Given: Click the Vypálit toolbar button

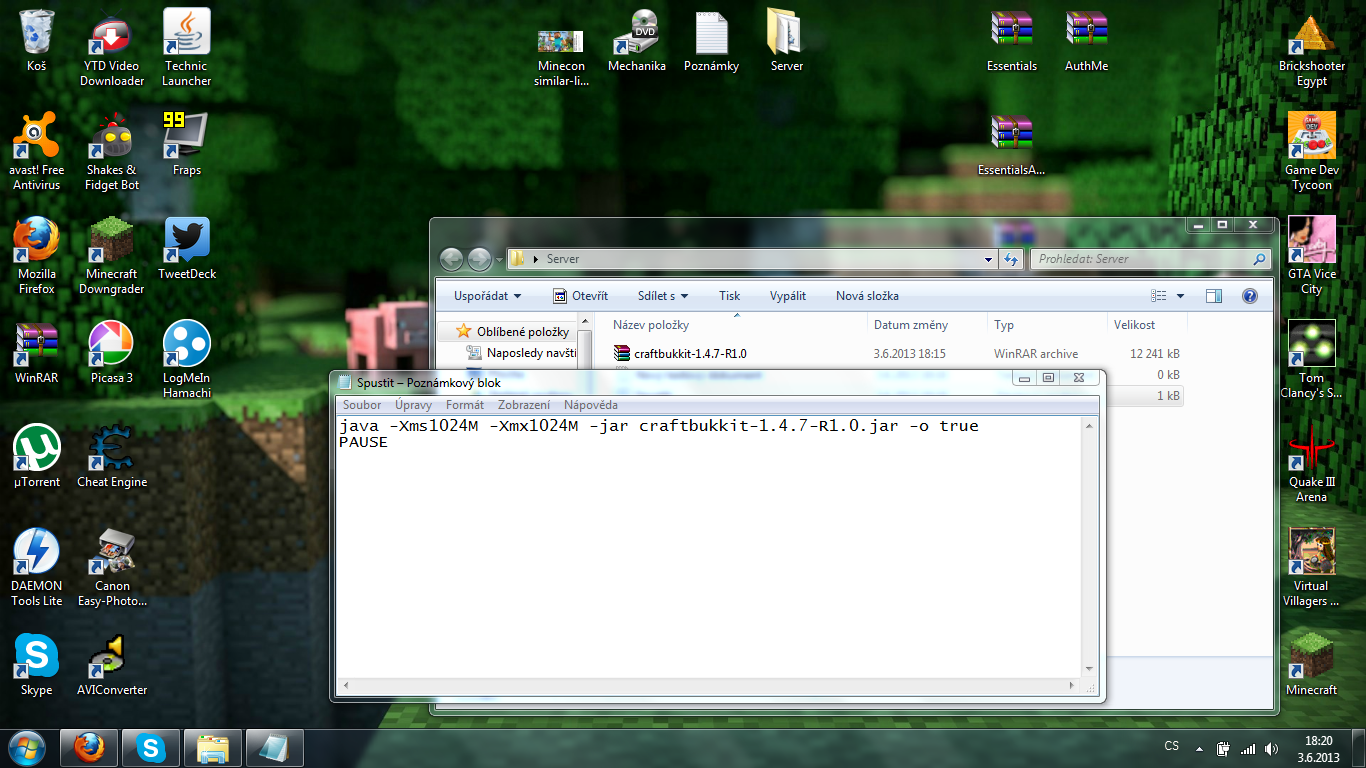Looking at the screenshot, I should [x=788, y=296].
